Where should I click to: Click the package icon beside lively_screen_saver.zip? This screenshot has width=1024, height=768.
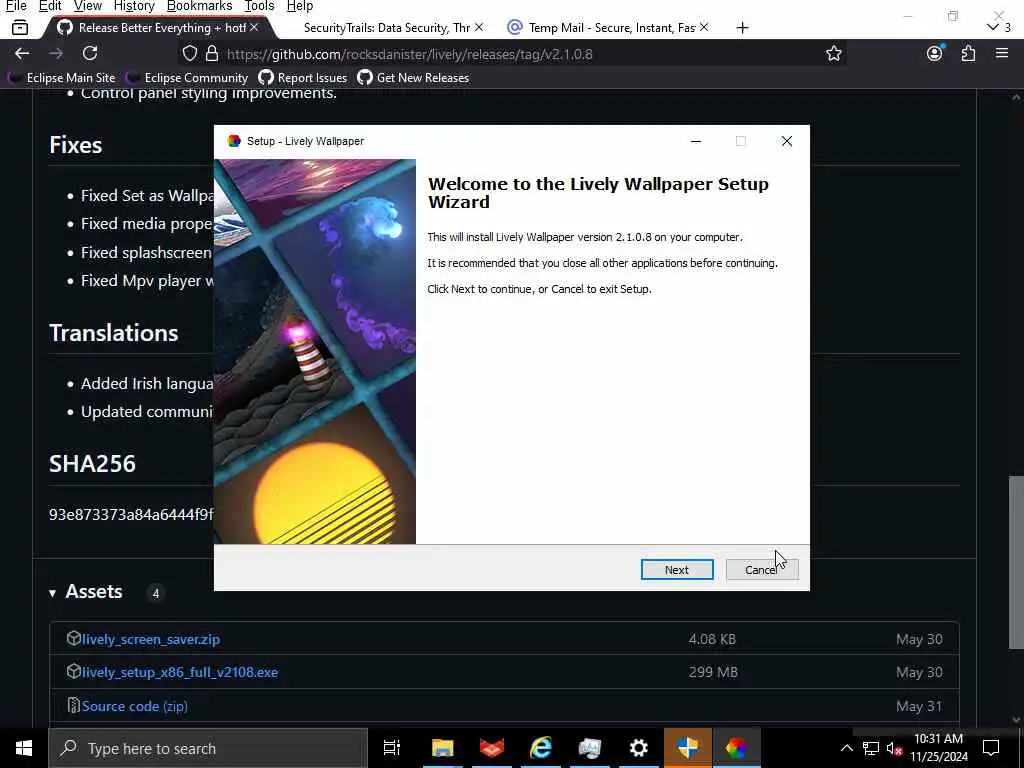pos(73,638)
